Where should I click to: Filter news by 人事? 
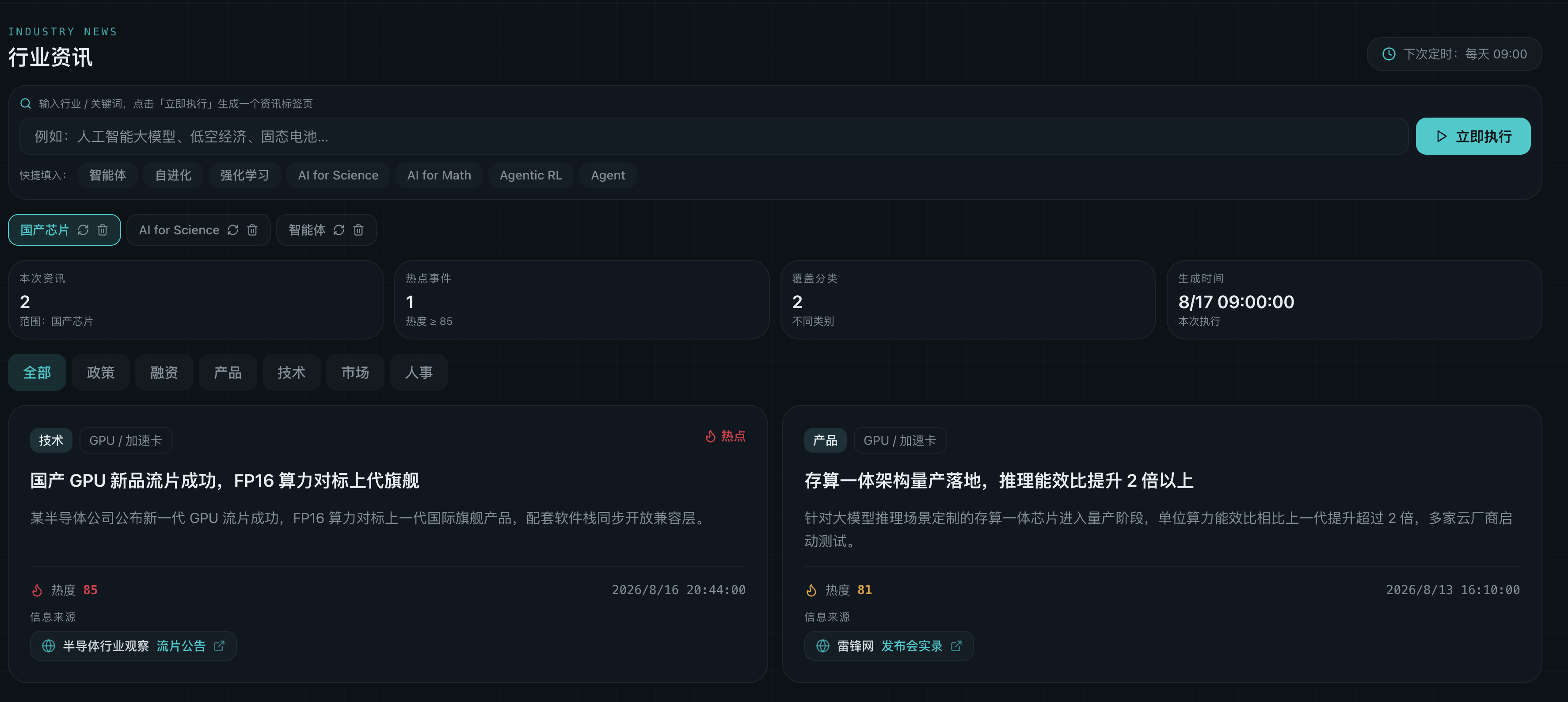[419, 372]
